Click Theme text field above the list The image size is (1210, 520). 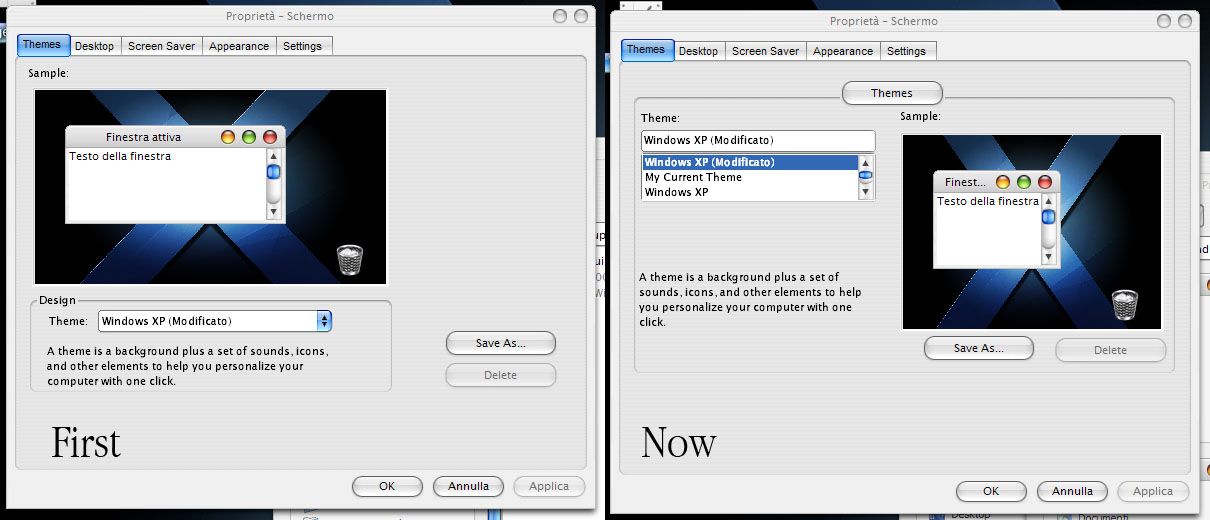pyautogui.click(x=758, y=141)
